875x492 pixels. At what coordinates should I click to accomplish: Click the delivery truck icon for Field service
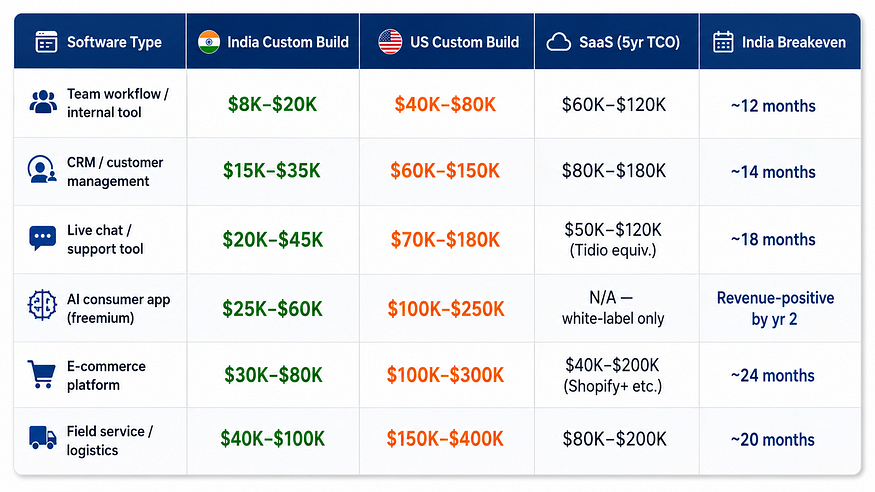(42, 438)
